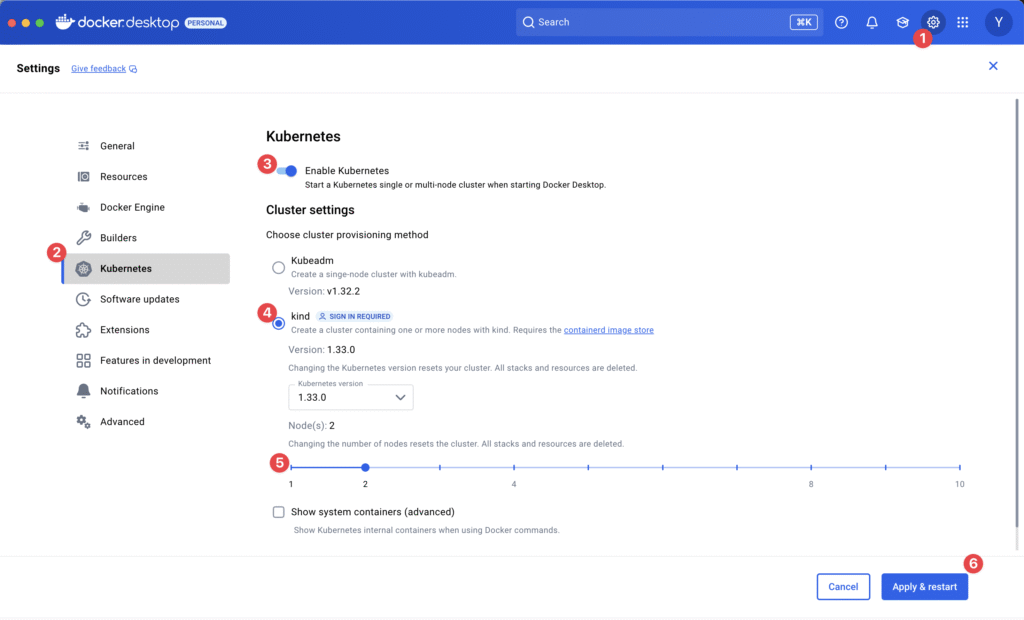Open the Learning center graduation cap icon
The height and width of the screenshot is (620, 1024).
903,22
